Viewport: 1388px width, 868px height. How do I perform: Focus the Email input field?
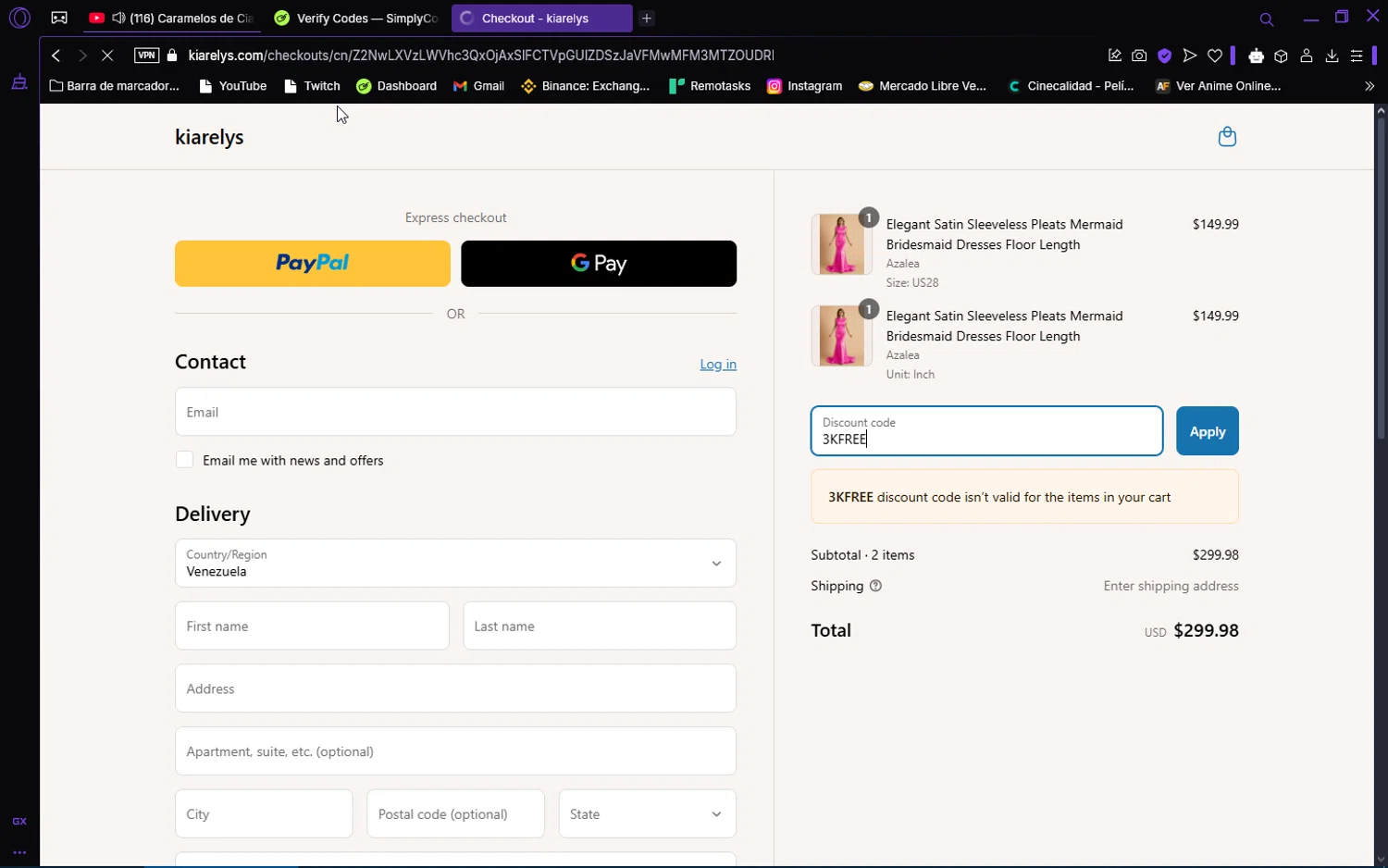[x=455, y=412]
